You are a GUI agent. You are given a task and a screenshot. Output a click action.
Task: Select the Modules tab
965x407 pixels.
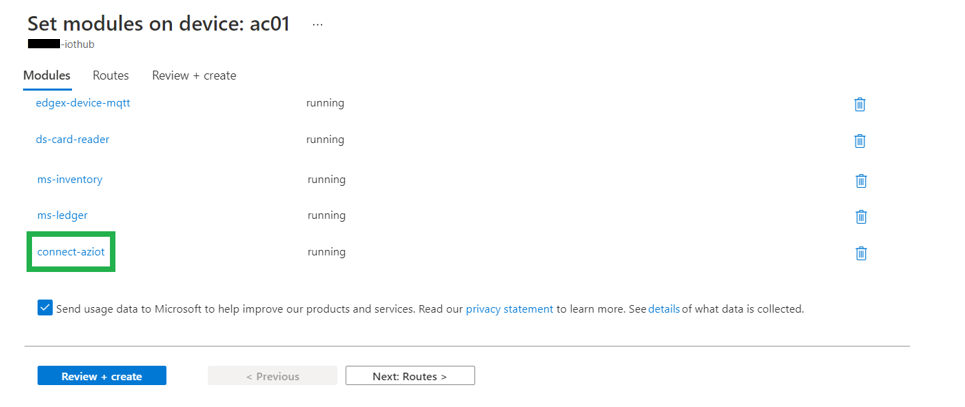pyautogui.click(x=47, y=76)
